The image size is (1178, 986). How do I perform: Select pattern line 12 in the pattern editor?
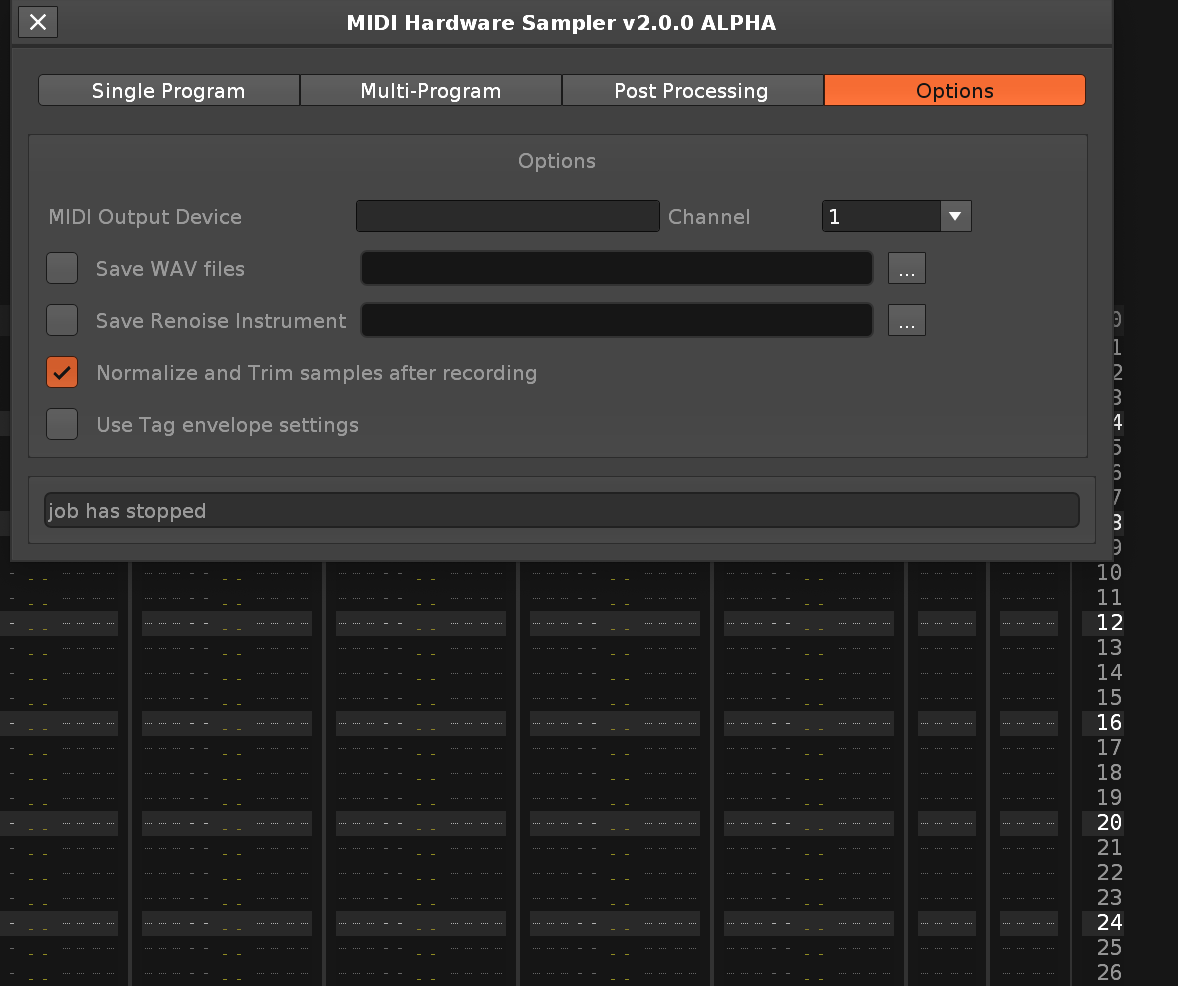coord(1110,622)
